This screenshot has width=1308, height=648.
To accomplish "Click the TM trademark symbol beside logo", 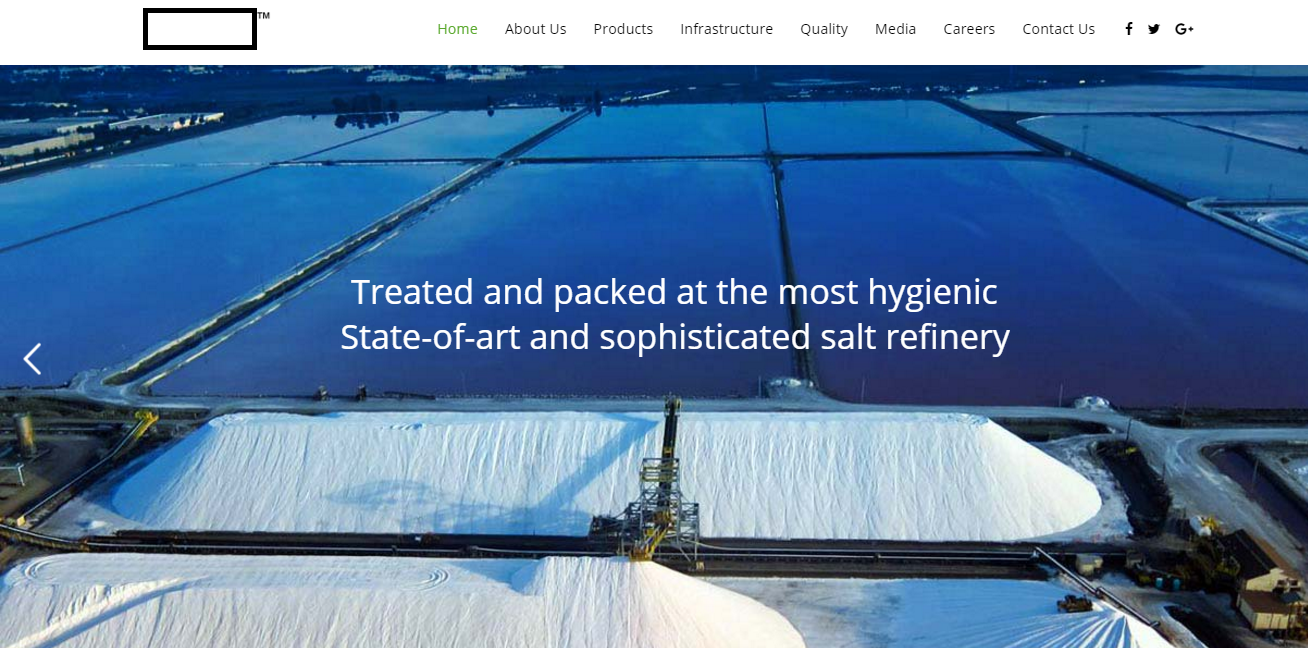I will (x=264, y=16).
